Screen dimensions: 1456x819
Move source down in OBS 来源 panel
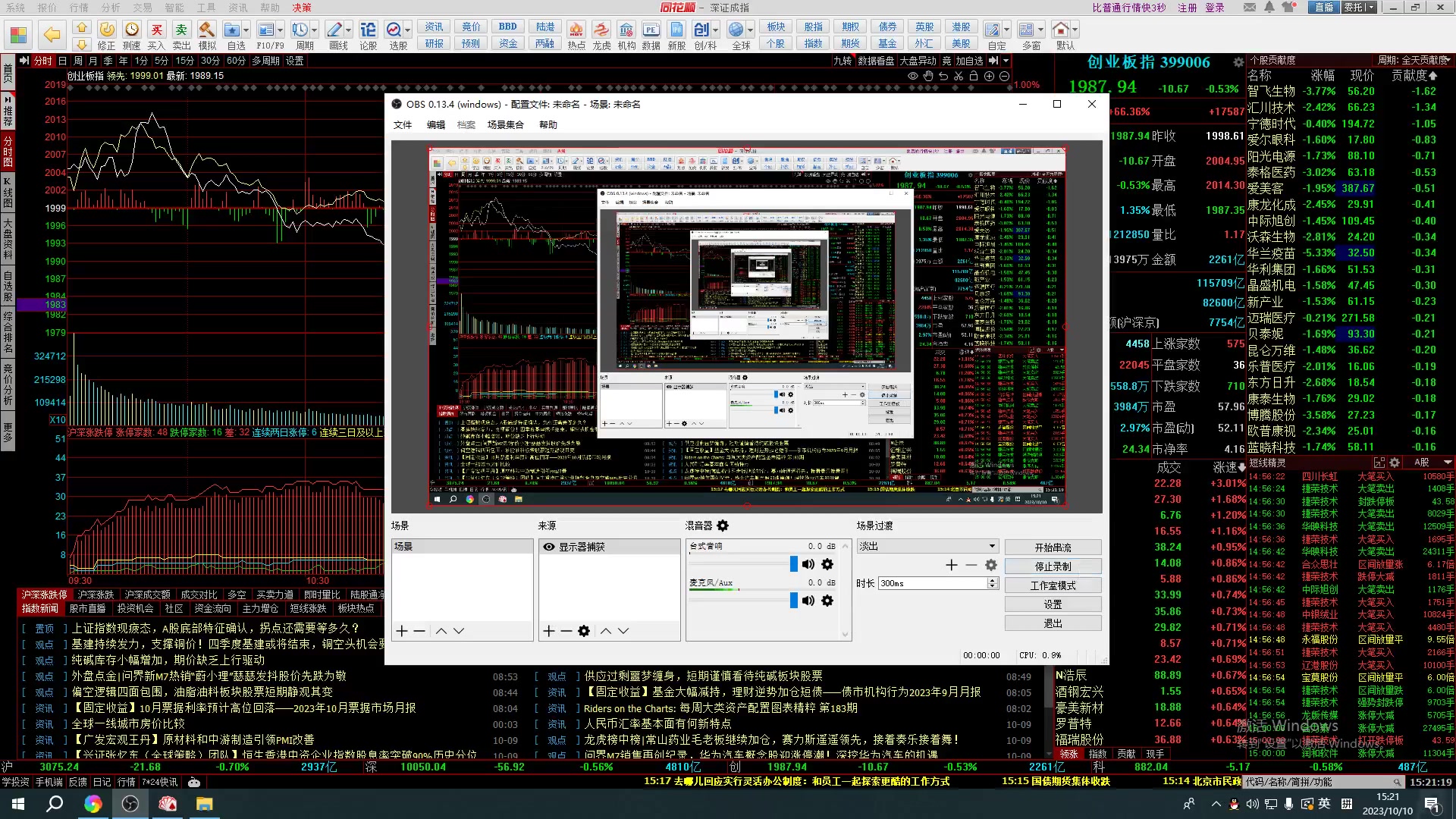623,631
